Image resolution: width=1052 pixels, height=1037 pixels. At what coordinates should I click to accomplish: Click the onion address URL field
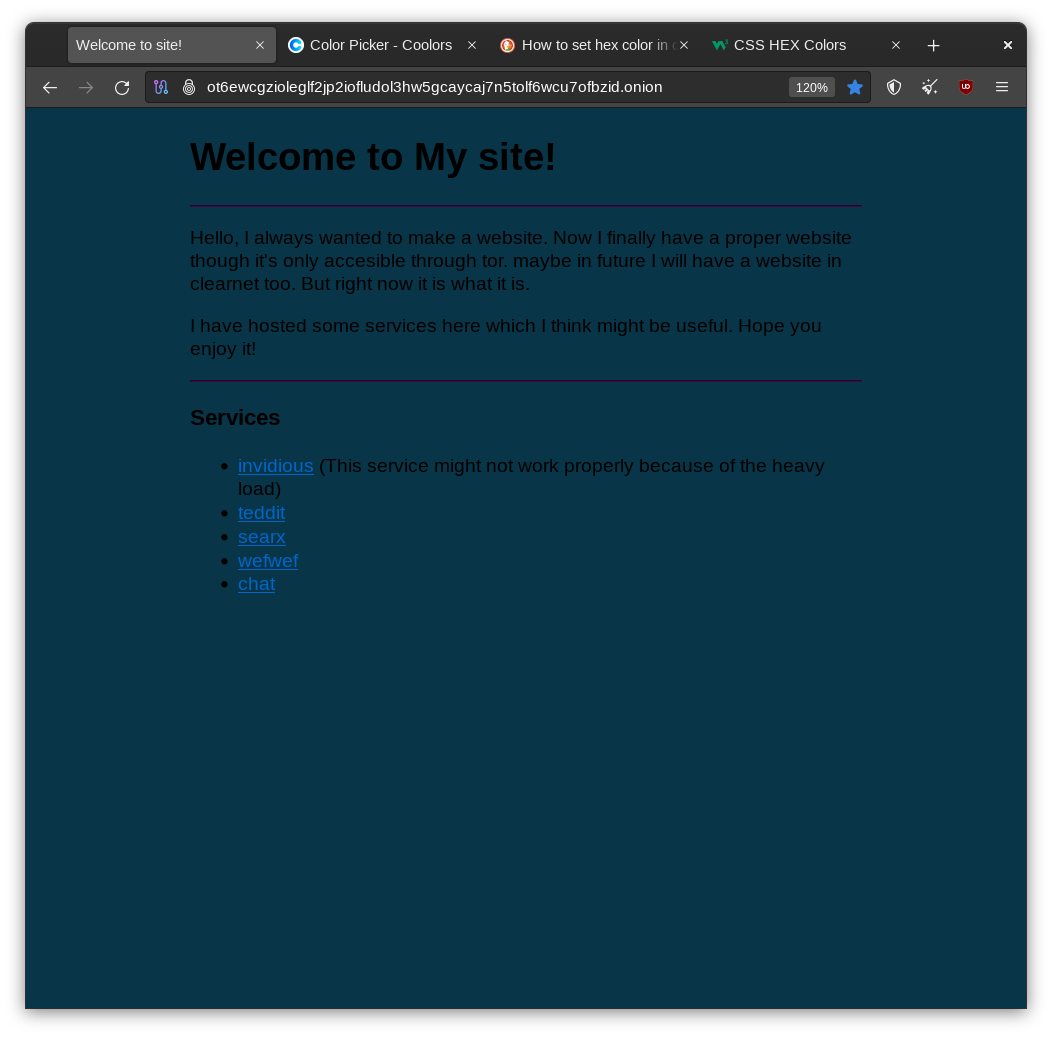[480, 88]
